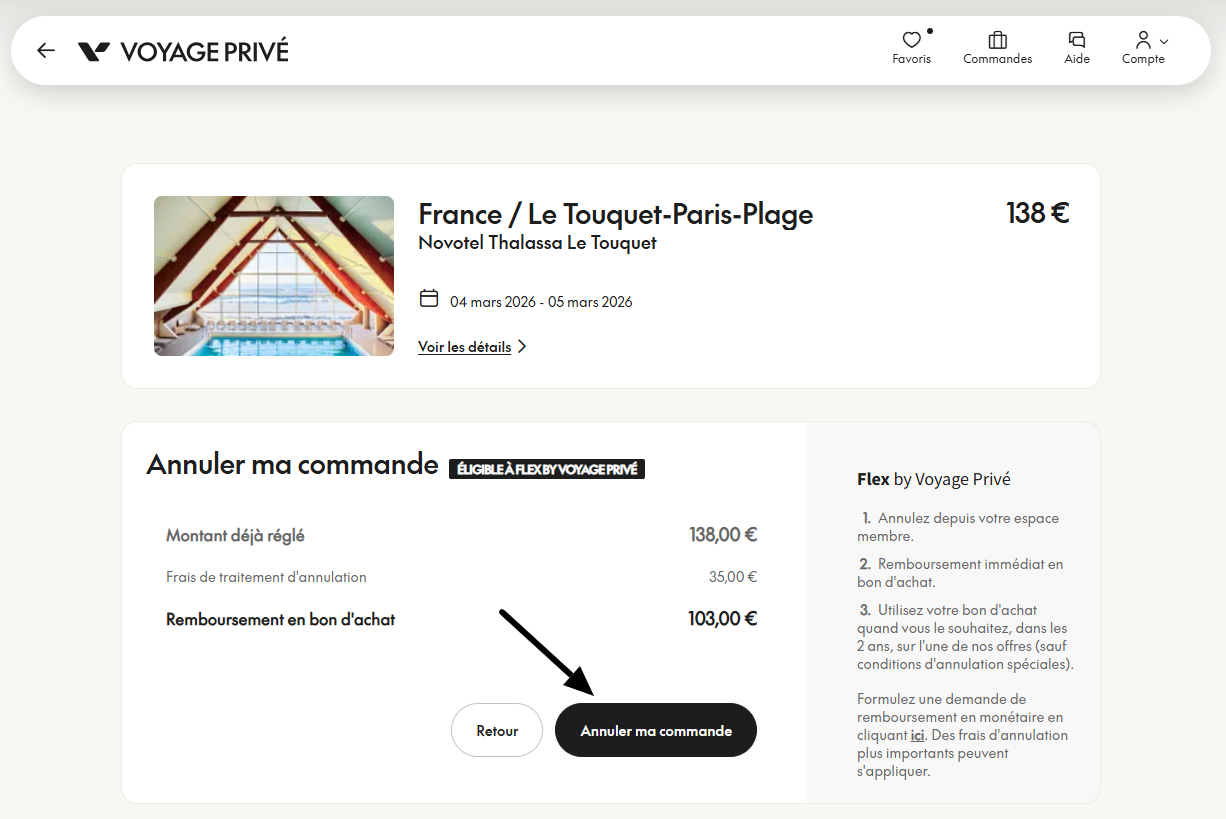The width and height of the screenshot is (1226, 819).
Task: Click the 35,00 € cancellation fee
Action: click(733, 577)
